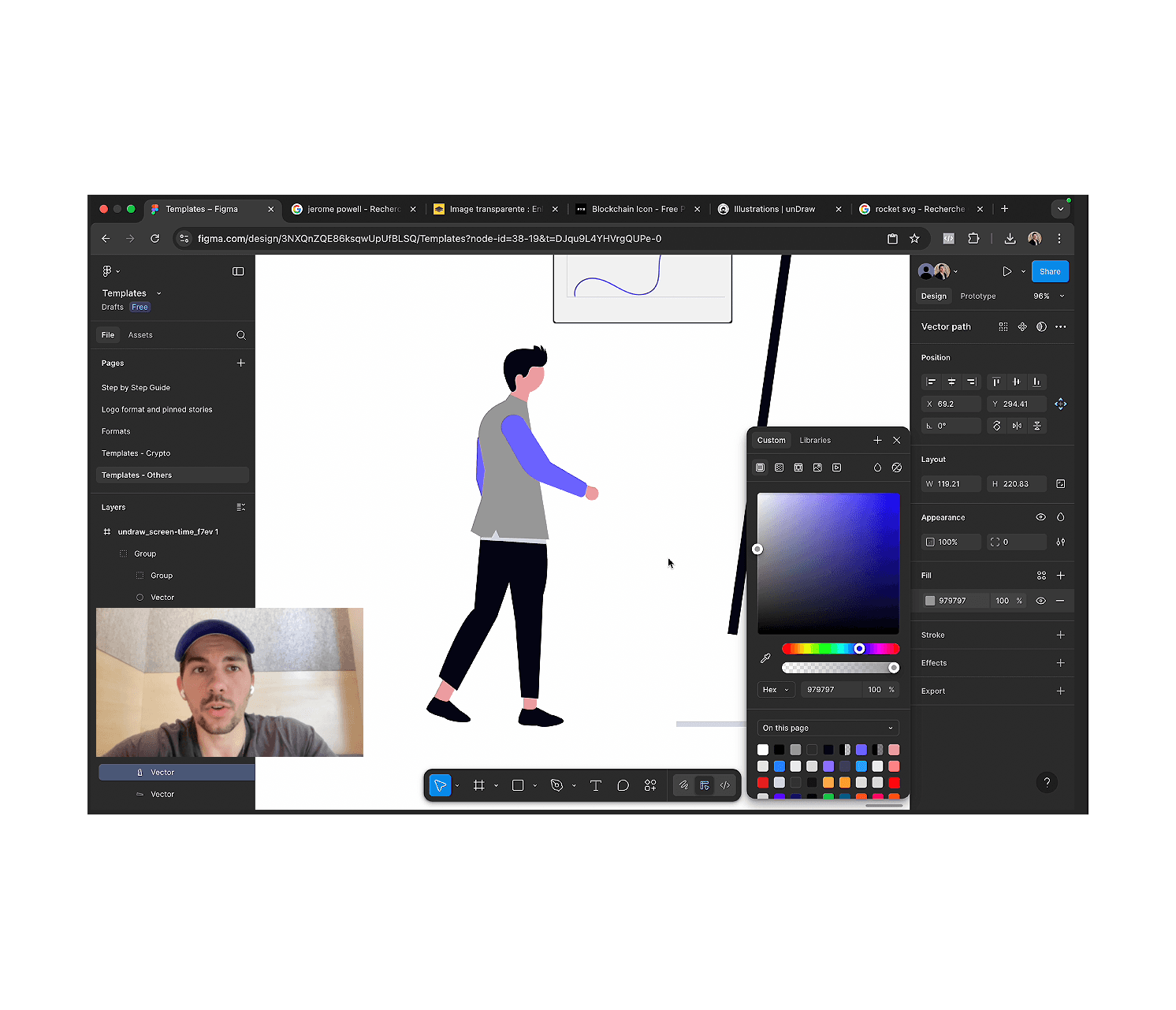Open On this page swatches dropdown
1176x1010 pixels.
[828, 728]
